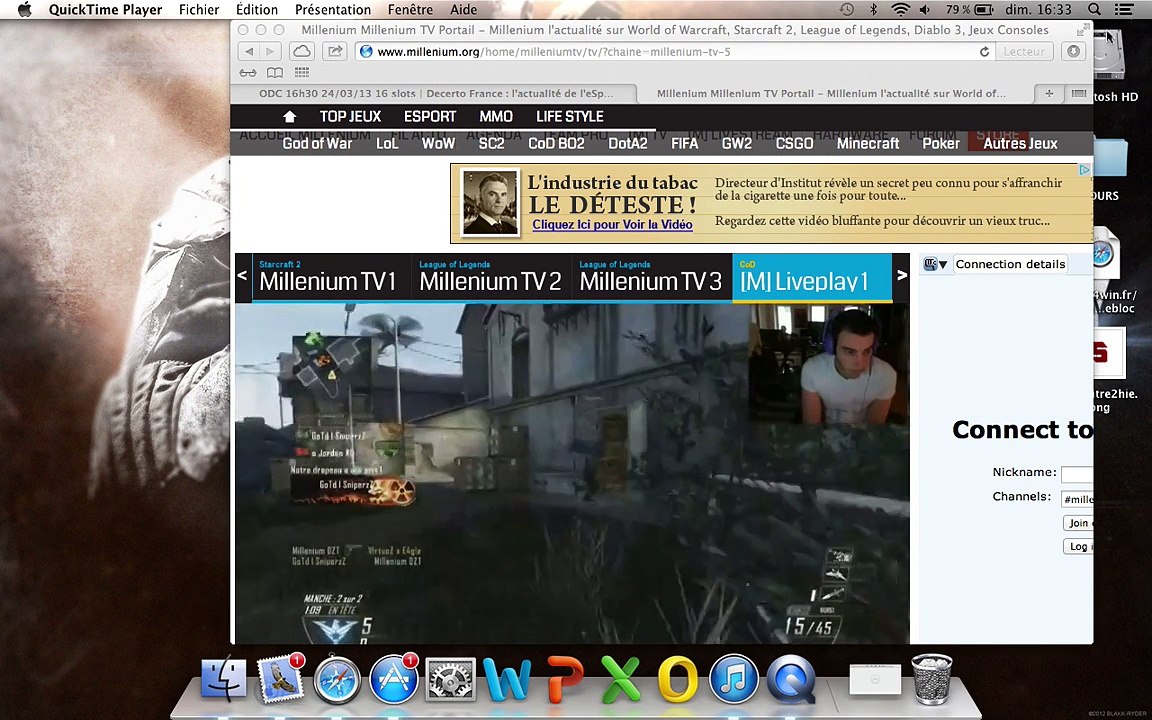
Task: Click the Safari Share button
Action: pos(335,51)
